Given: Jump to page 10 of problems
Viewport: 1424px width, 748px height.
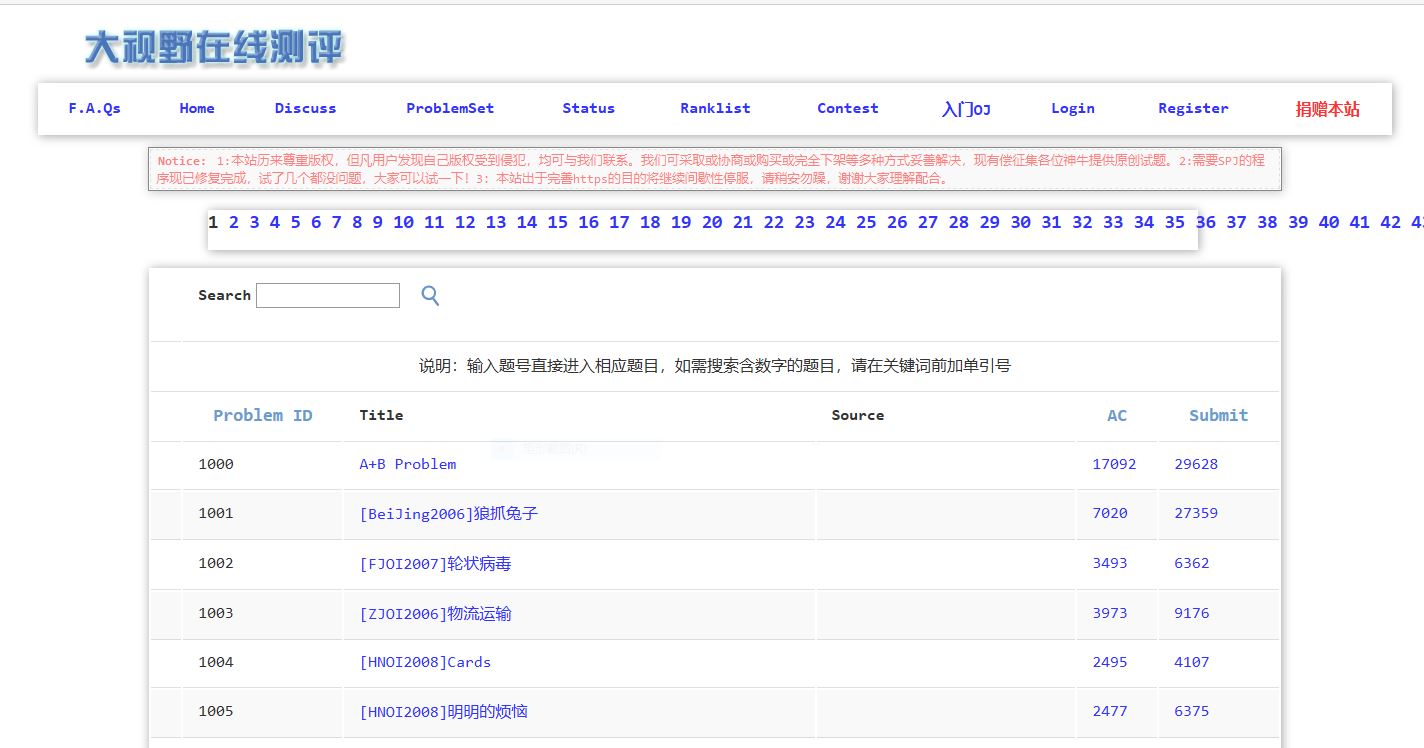Looking at the screenshot, I should 403,222.
